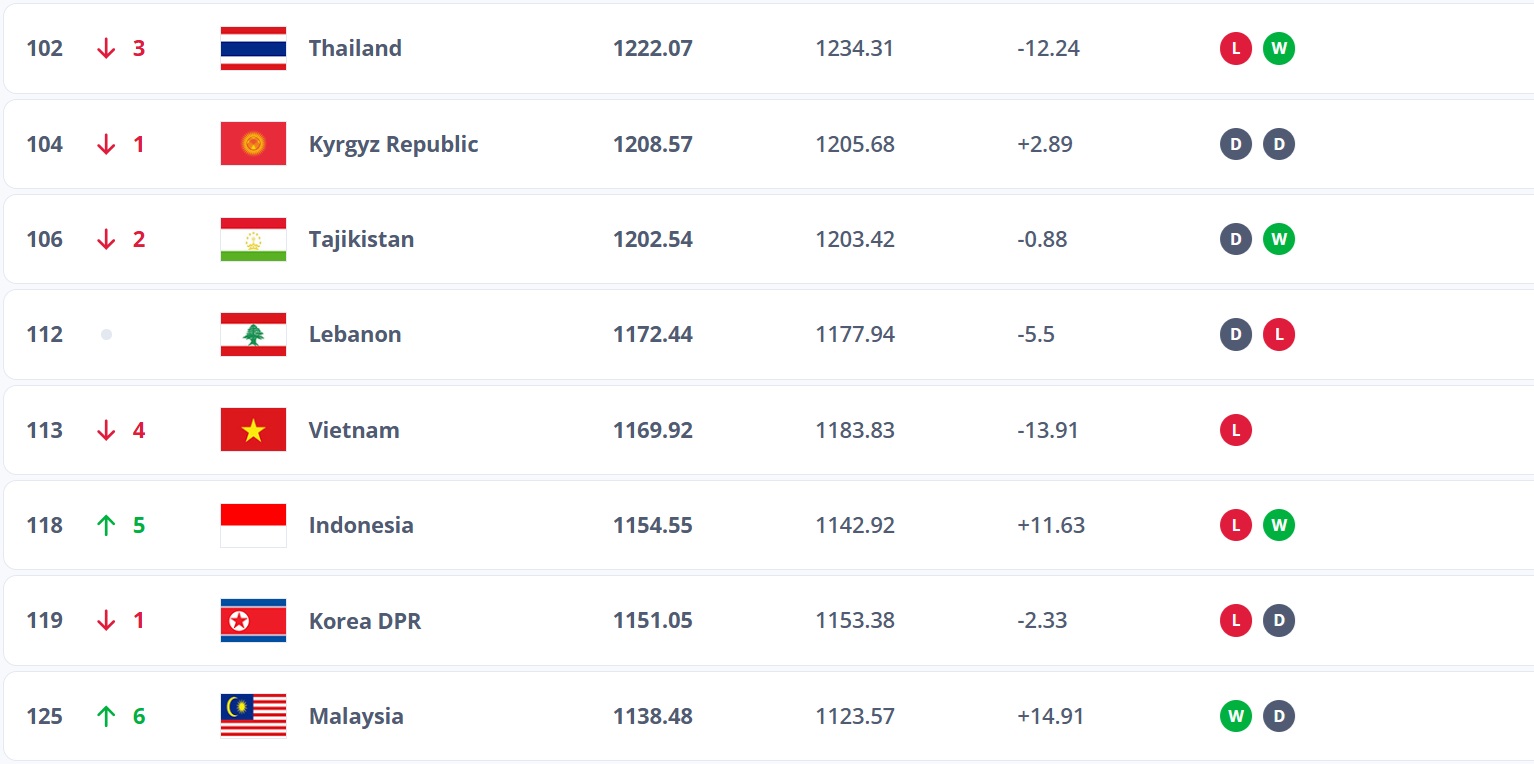The height and width of the screenshot is (764, 1534).
Task: Click the Indonesia flag icon
Action: coord(253,525)
